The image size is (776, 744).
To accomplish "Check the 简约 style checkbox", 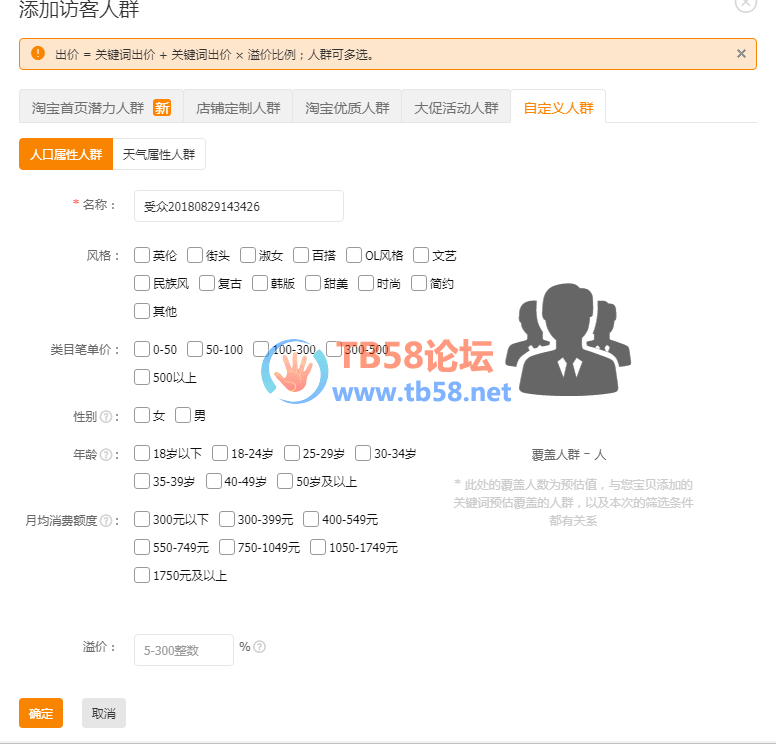I will pos(419,283).
